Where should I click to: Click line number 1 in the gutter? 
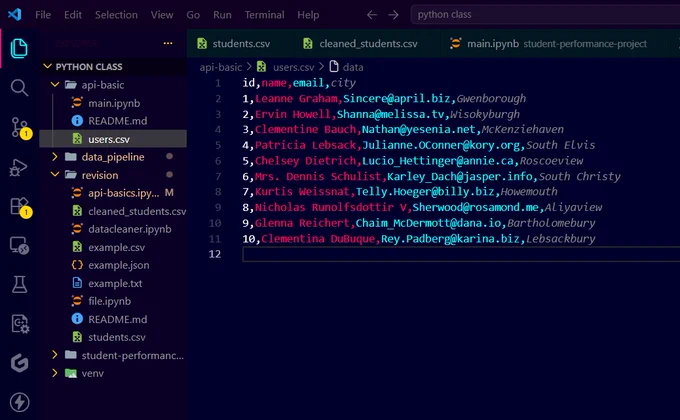coord(218,83)
